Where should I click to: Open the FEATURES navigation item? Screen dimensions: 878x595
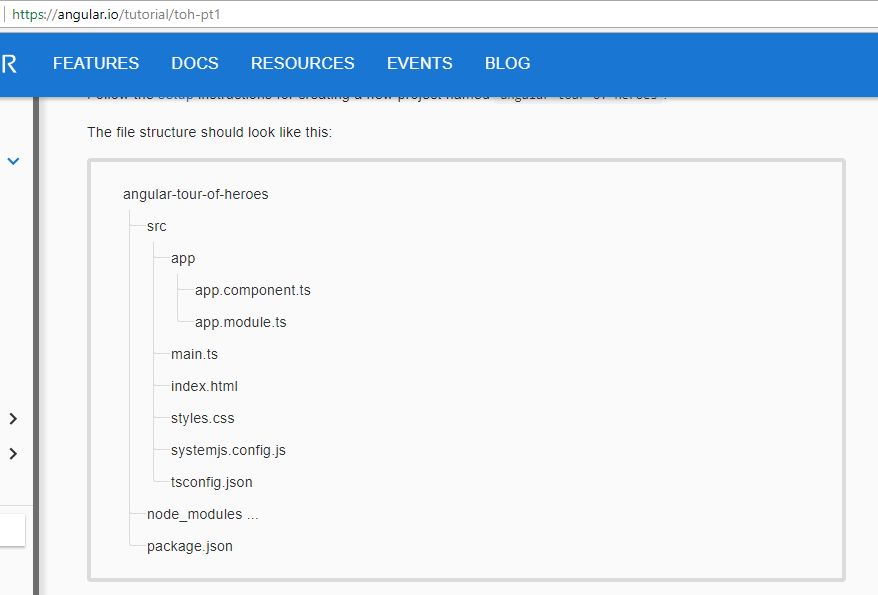95,63
